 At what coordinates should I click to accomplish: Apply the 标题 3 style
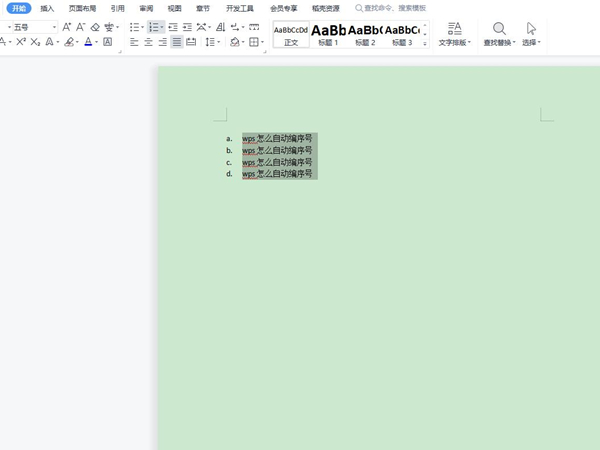tap(402, 35)
